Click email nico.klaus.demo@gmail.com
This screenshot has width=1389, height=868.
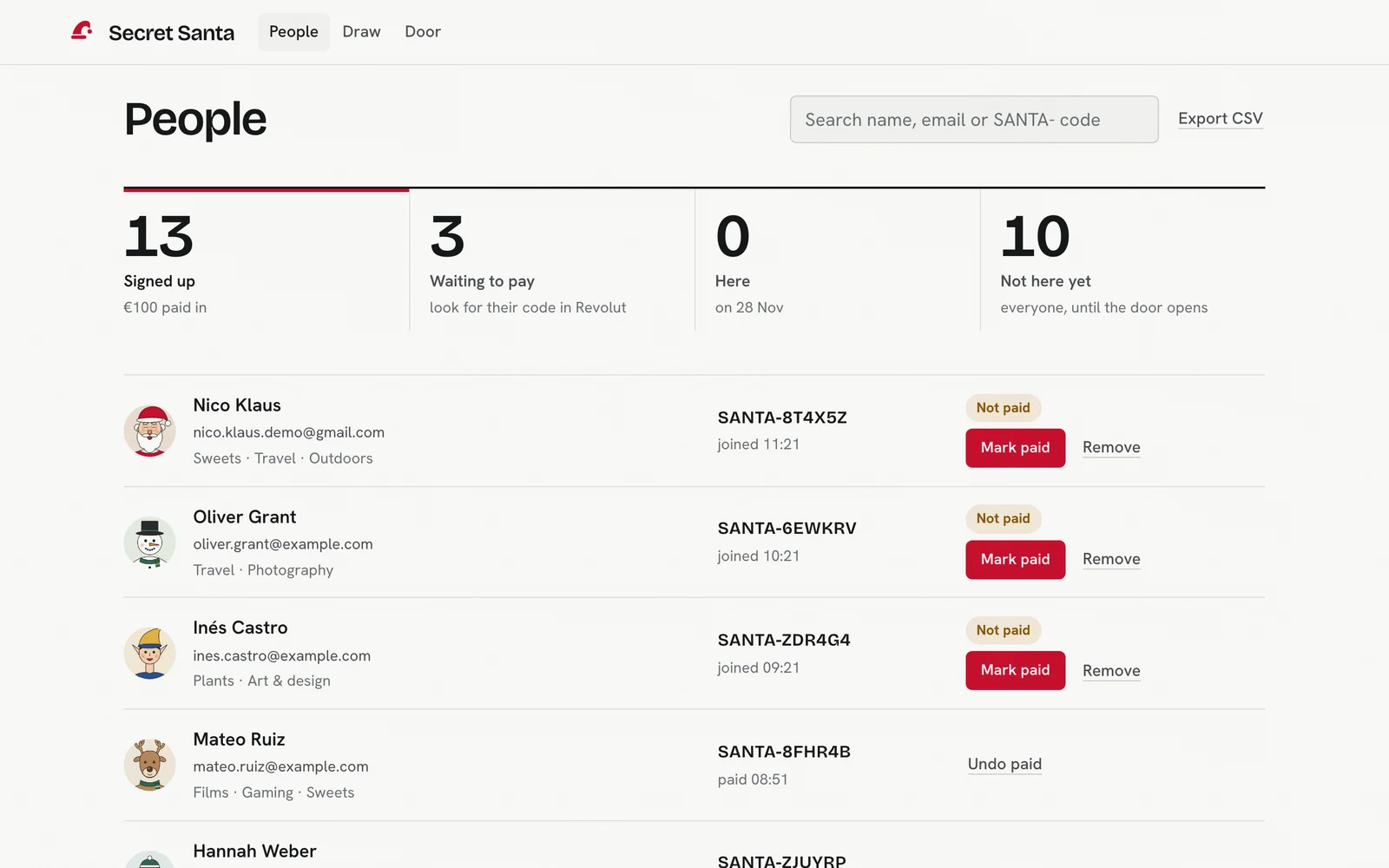(x=288, y=432)
